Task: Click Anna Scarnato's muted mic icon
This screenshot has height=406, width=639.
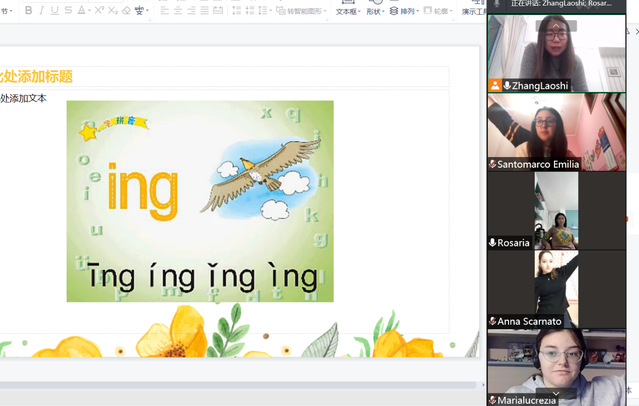Action: click(x=493, y=321)
